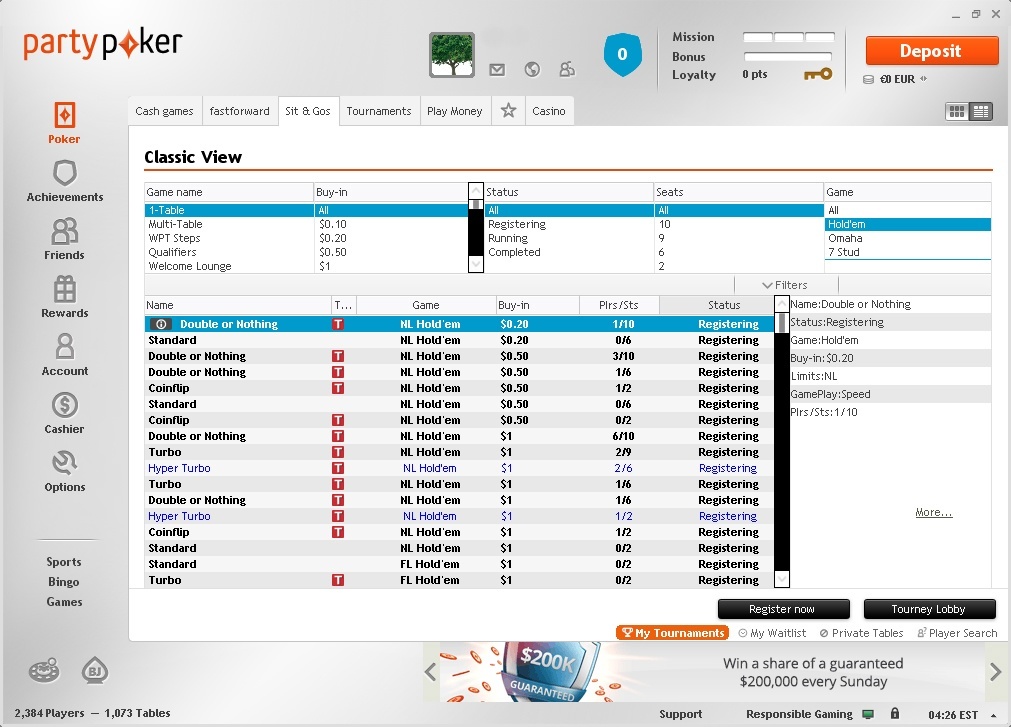Screen dimensions: 1011x727
Task: Click the tournament list scrollbar thumb
Action: click(781, 322)
